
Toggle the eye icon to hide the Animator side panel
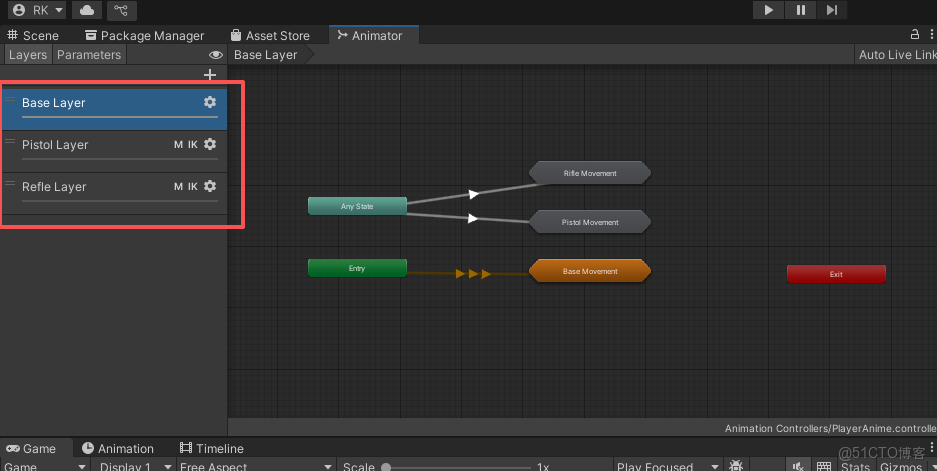click(216, 55)
